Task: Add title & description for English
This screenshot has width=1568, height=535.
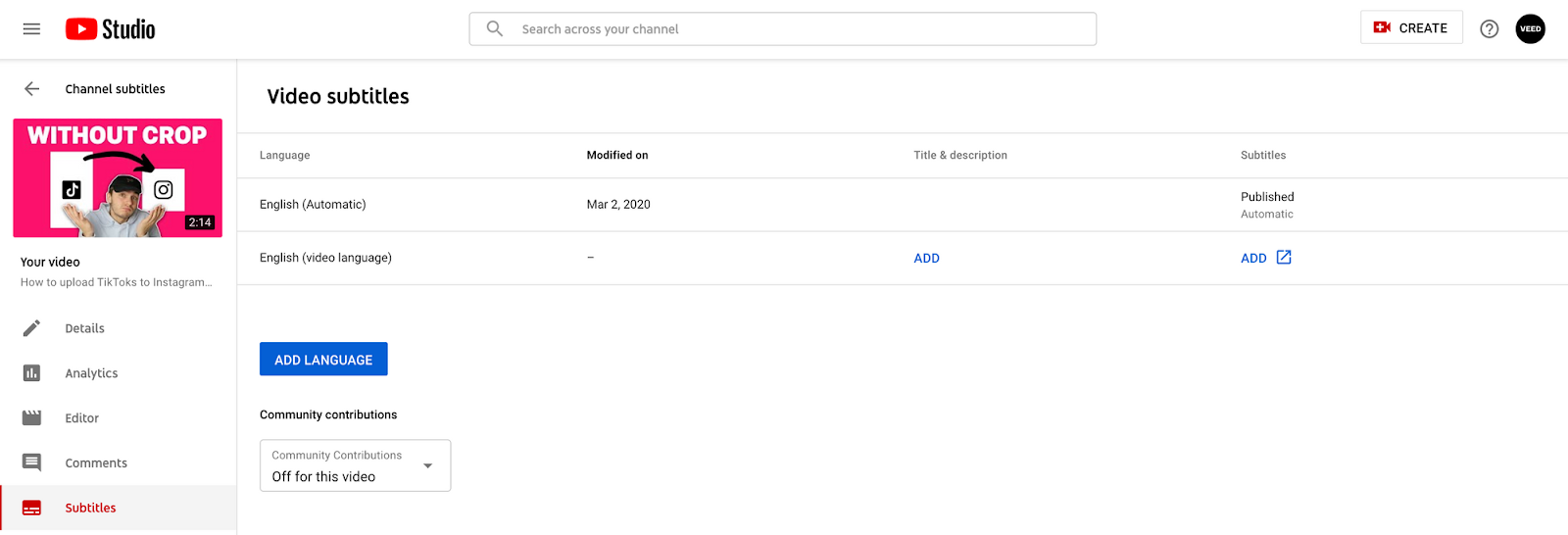Action: (x=926, y=259)
